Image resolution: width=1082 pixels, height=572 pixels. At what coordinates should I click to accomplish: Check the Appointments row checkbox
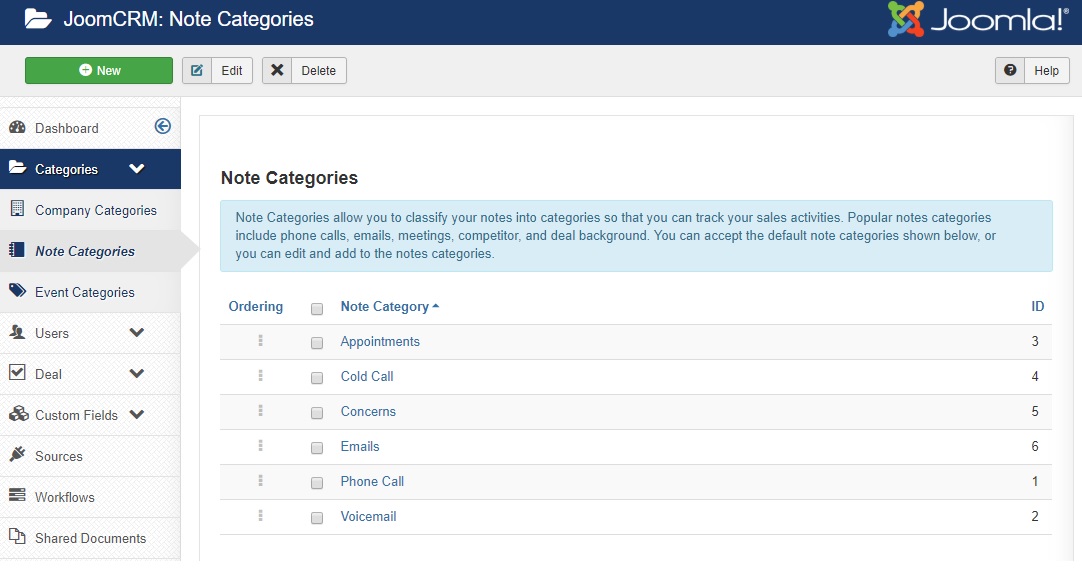(x=317, y=343)
